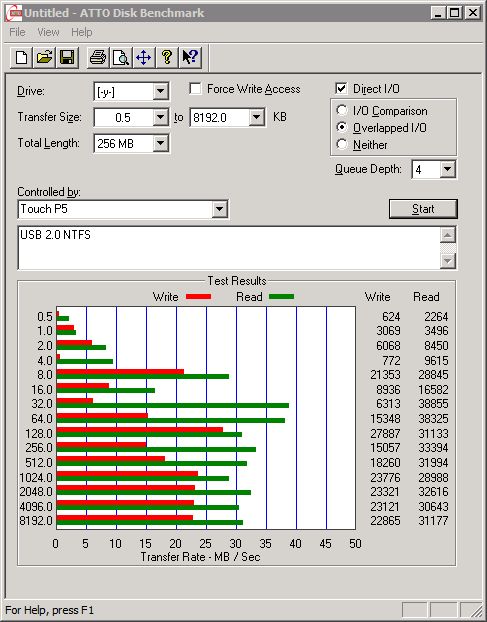Enable Force Write Access checkbox
Screen dimensions: 487x622
[x=195, y=88]
